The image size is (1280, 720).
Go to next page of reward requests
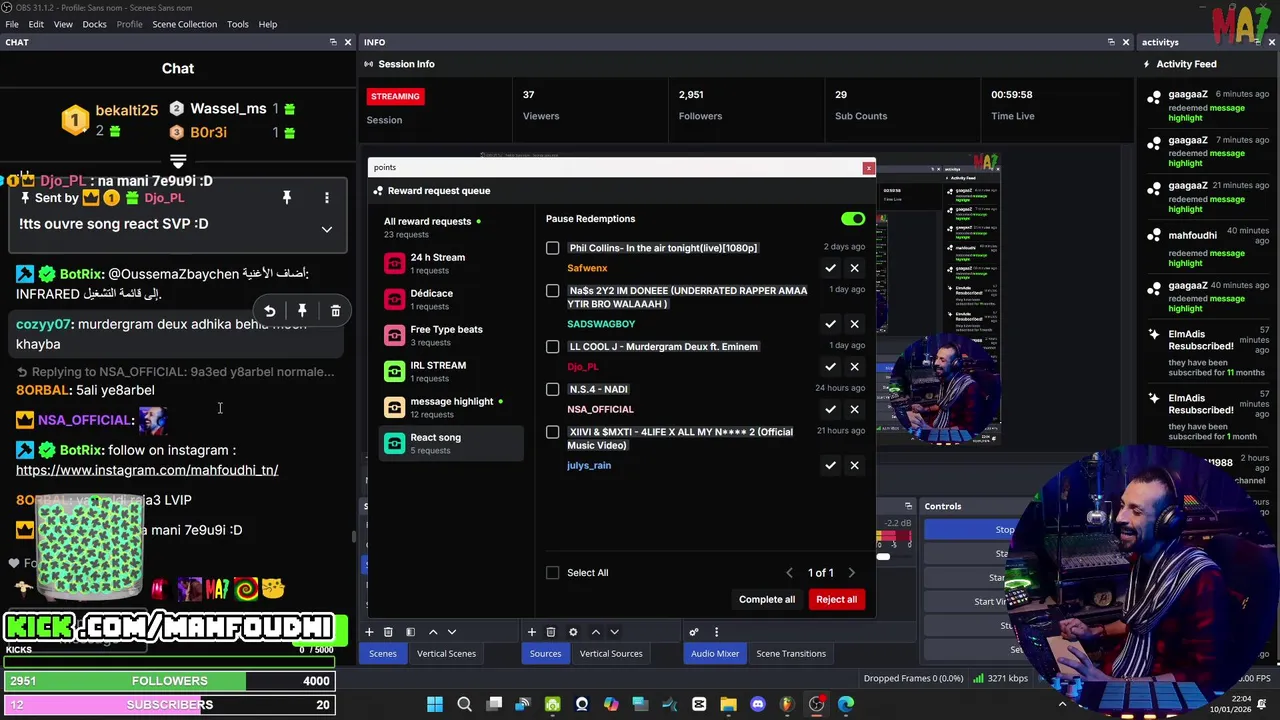pyautogui.click(x=852, y=573)
